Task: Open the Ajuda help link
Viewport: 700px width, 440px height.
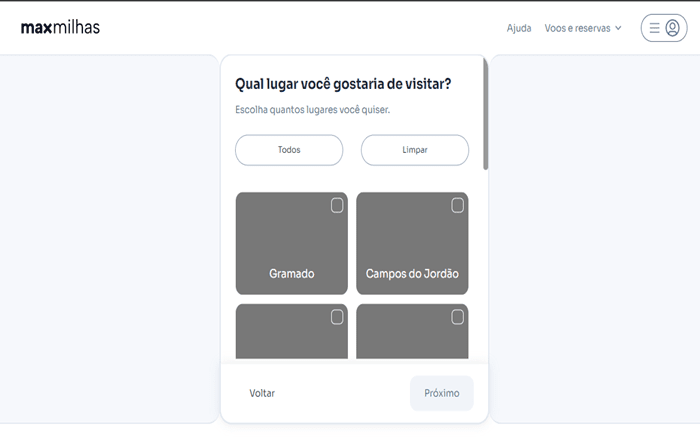Action: click(519, 28)
